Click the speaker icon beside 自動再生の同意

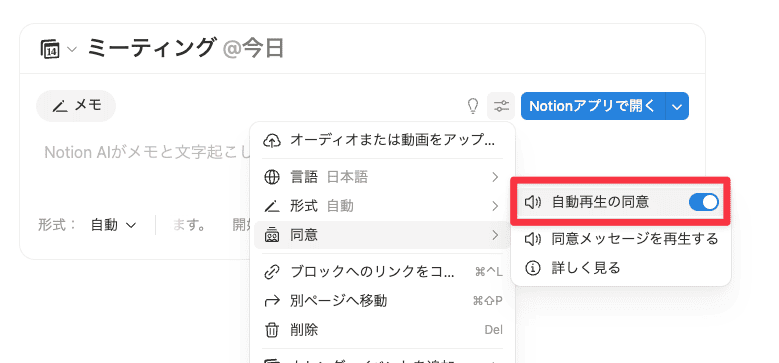[x=533, y=202]
